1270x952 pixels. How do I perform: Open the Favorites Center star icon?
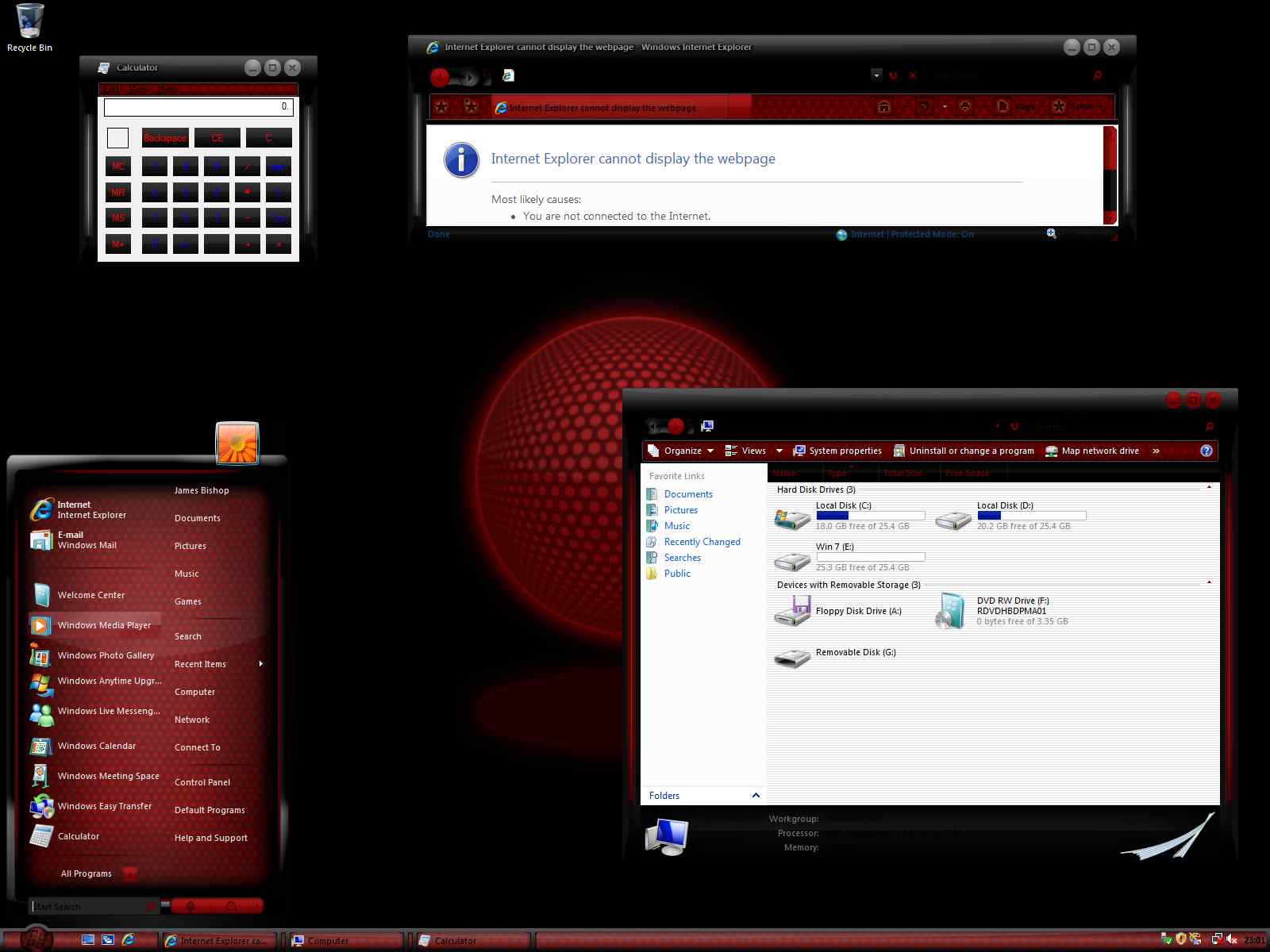442,107
